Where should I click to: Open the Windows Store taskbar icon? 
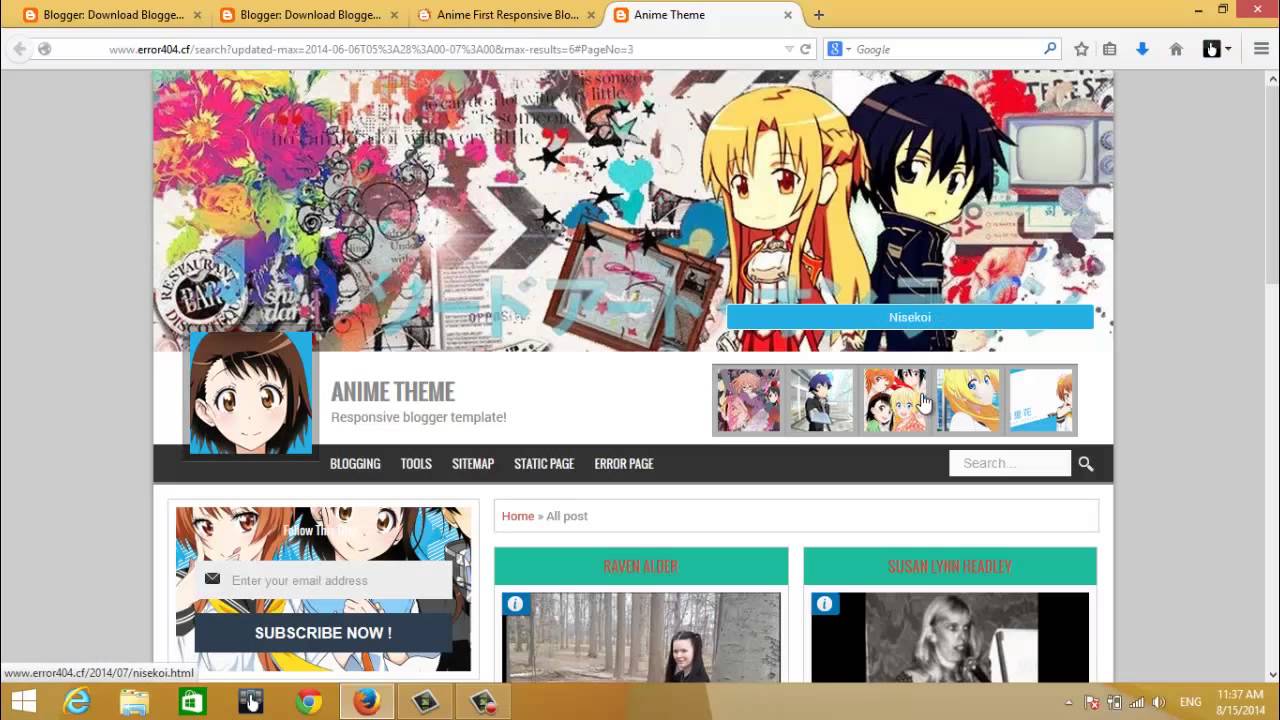(x=192, y=702)
